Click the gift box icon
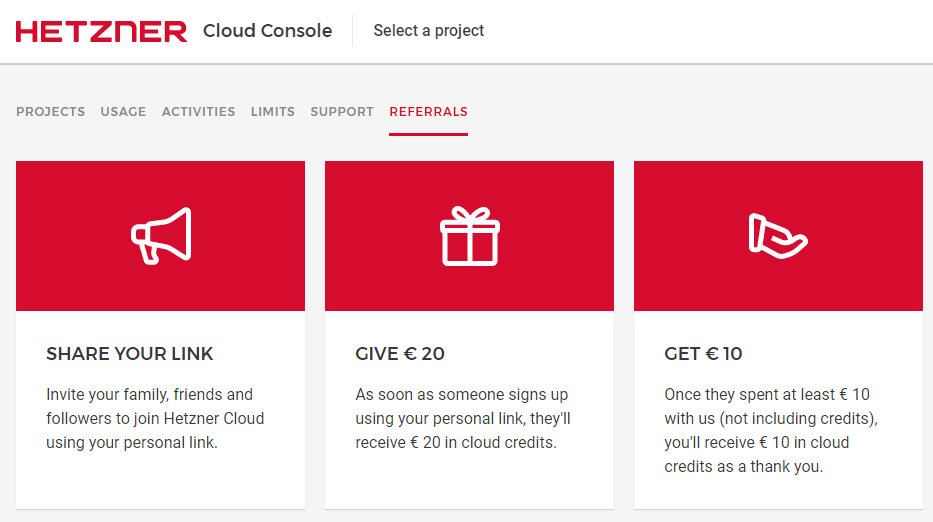 click(469, 236)
